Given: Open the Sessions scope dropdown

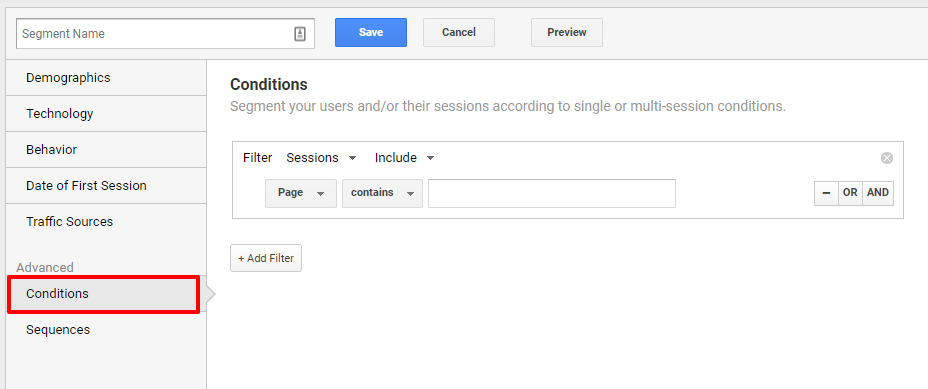Looking at the screenshot, I should click(321, 158).
